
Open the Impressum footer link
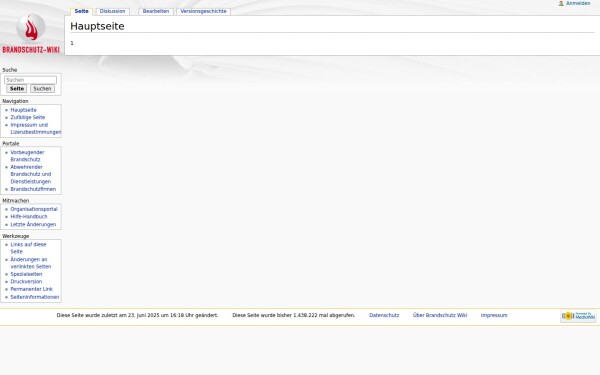(494, 315)
